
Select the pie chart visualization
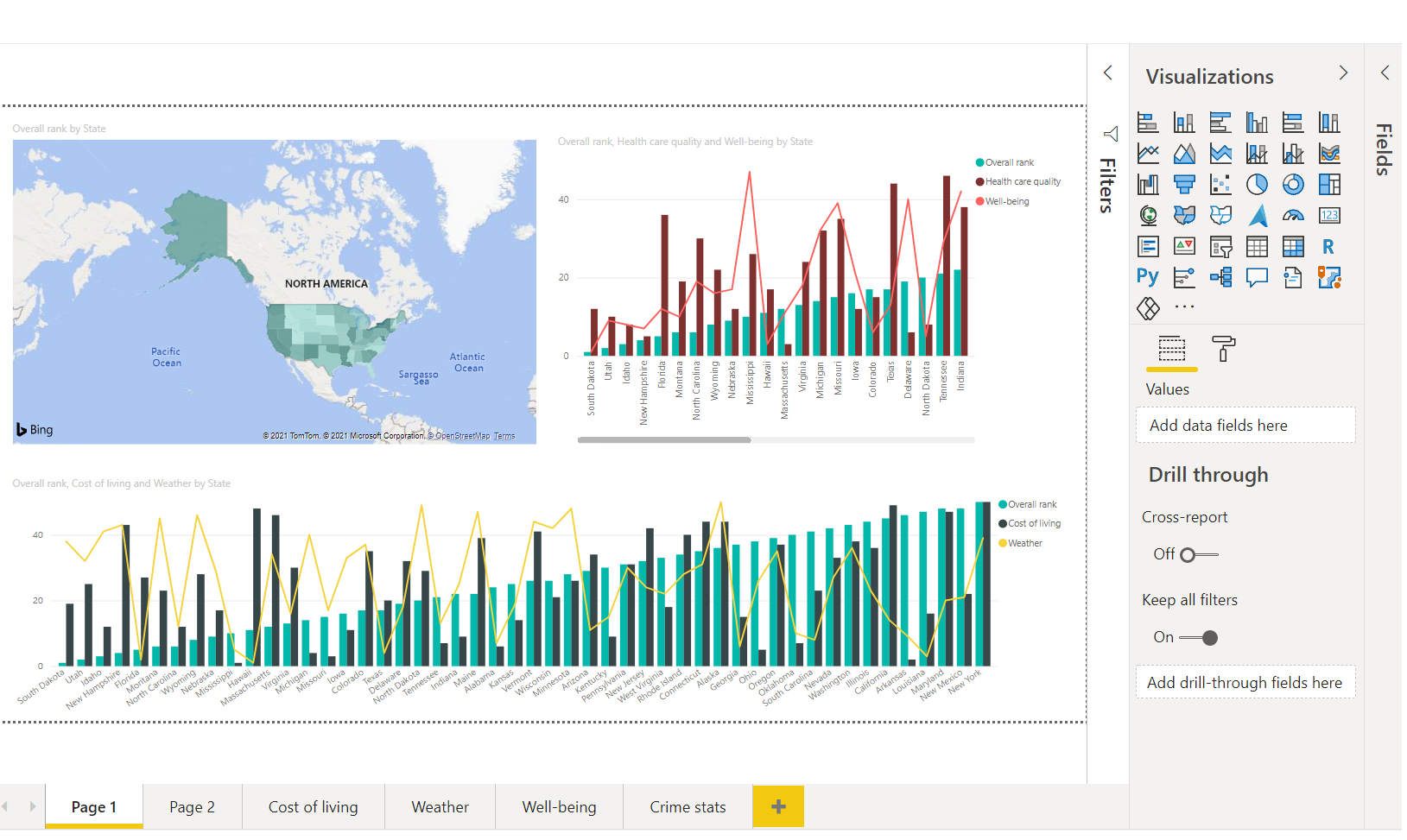click(1257, 185)
